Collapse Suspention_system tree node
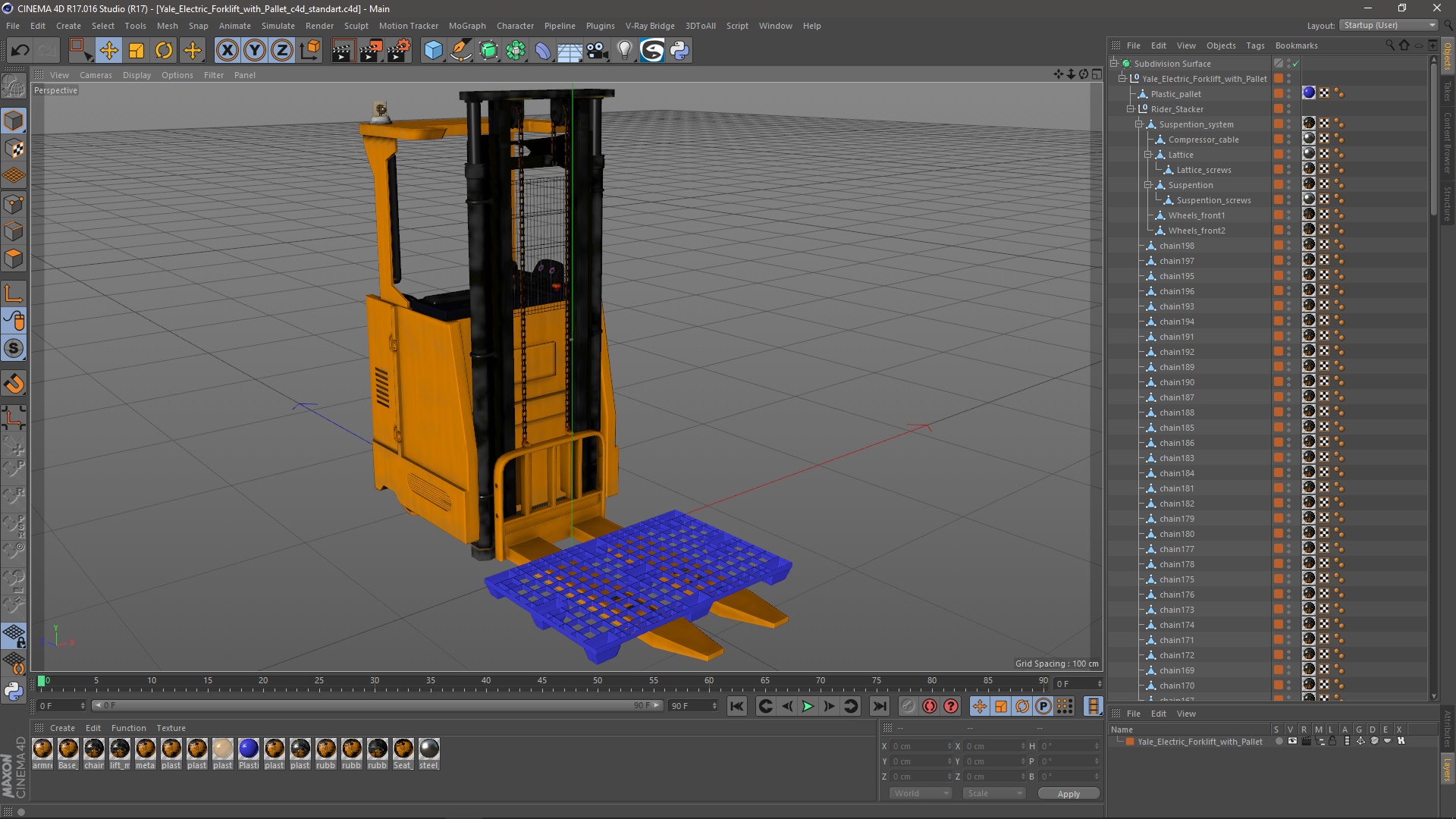Viewport: 1456px width, 819px height. (x=1139, y=124)
